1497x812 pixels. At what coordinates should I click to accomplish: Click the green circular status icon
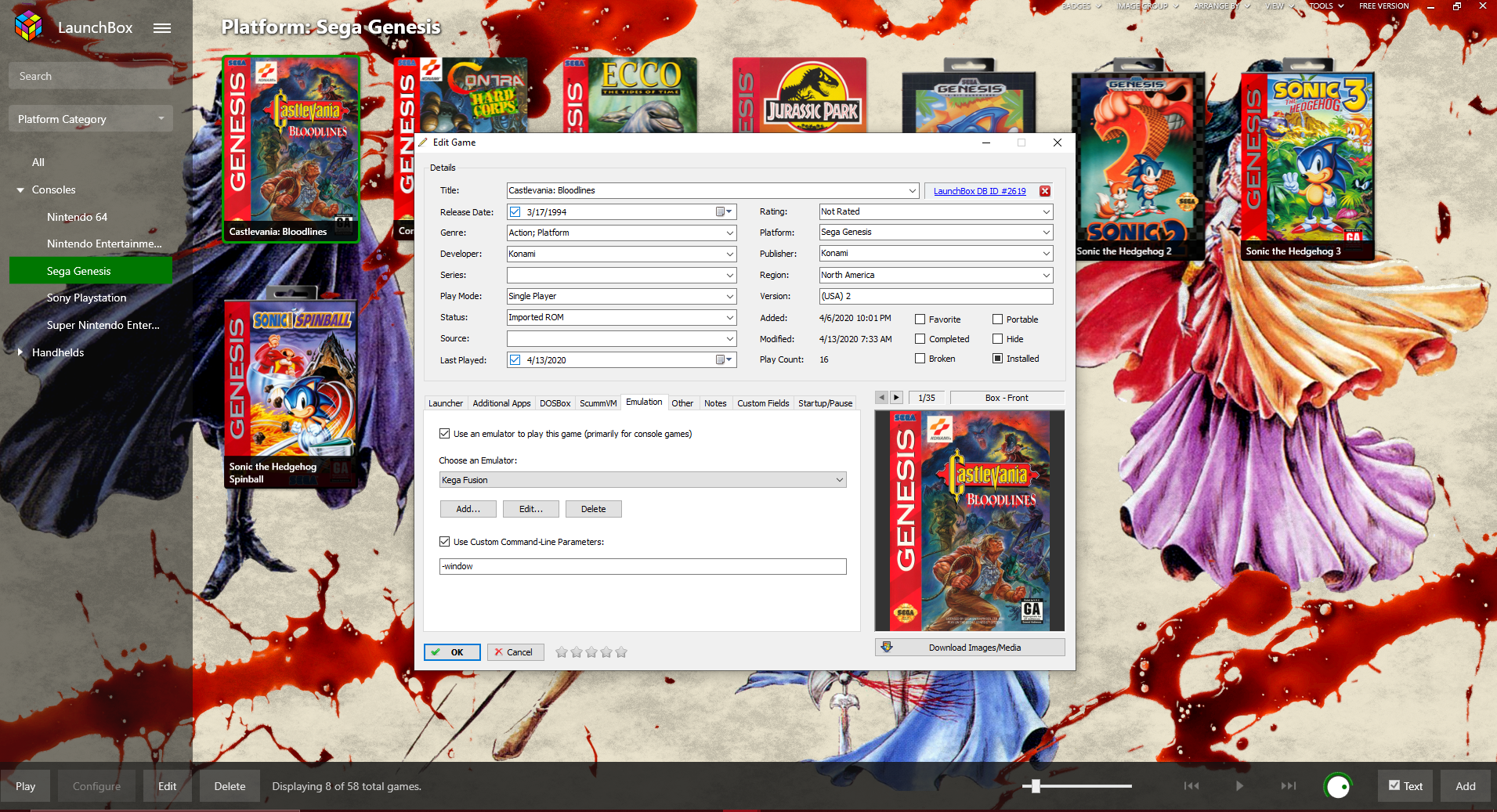(x=1338, y=786)
